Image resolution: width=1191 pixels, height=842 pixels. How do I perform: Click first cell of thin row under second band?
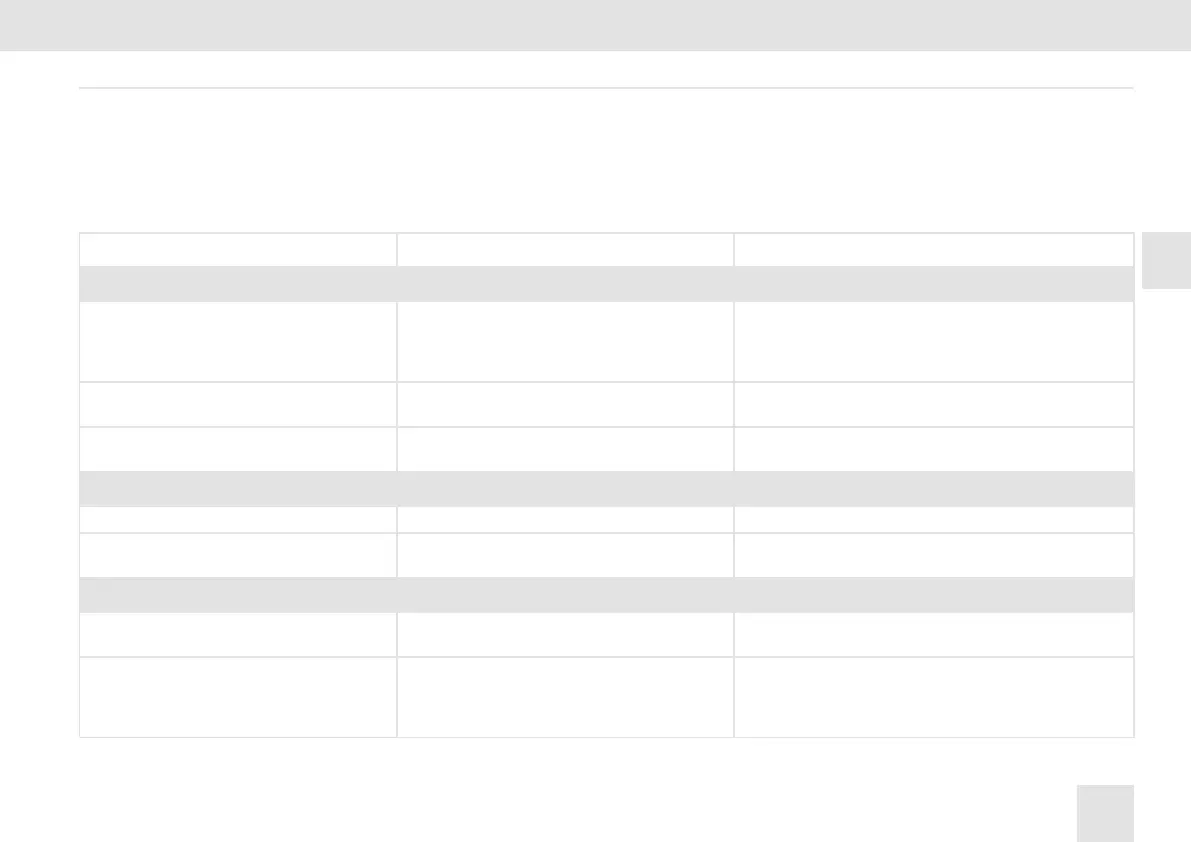(238, 519)
